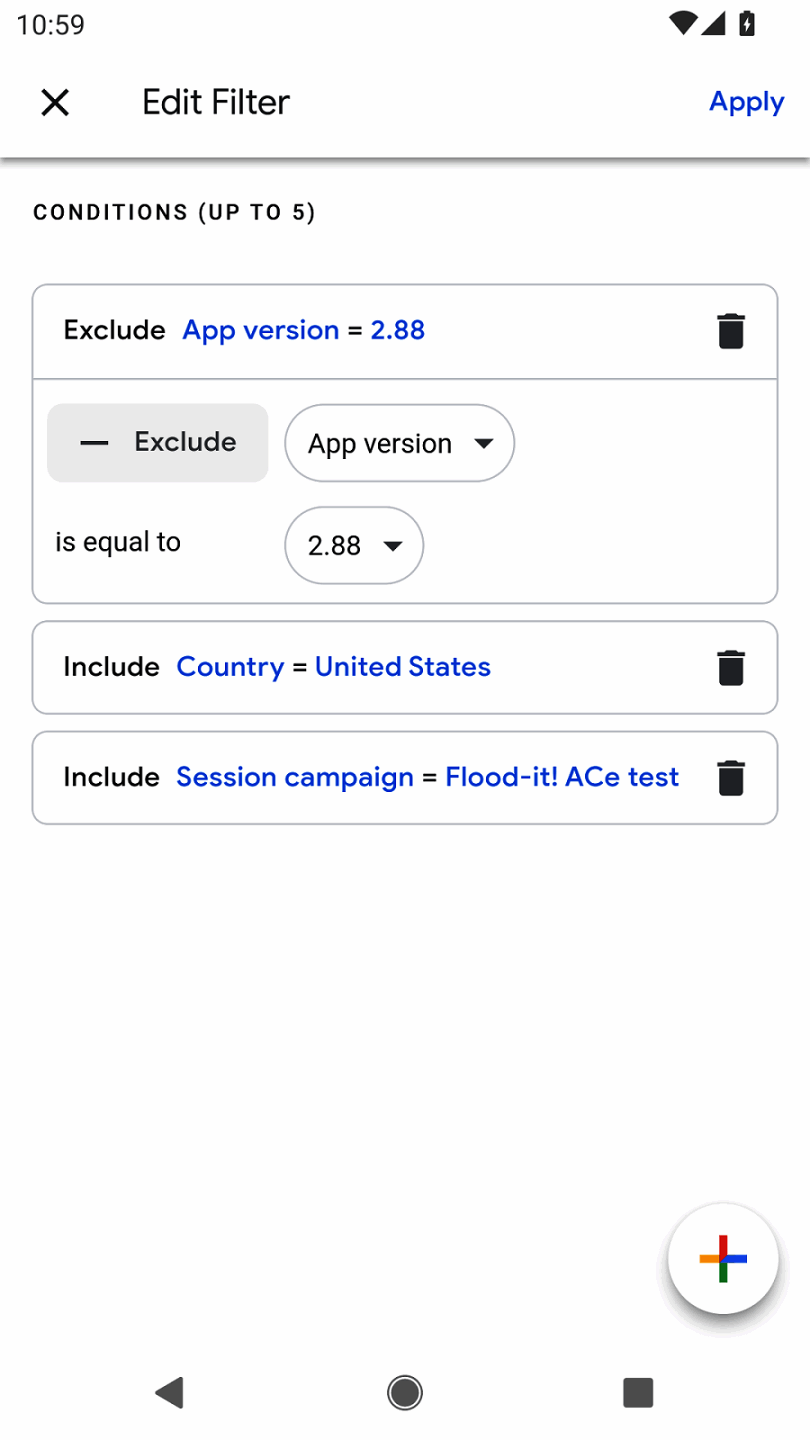The image size is (810, 1440).
Task: Delete the App version condition
Action: click(731, 331)
